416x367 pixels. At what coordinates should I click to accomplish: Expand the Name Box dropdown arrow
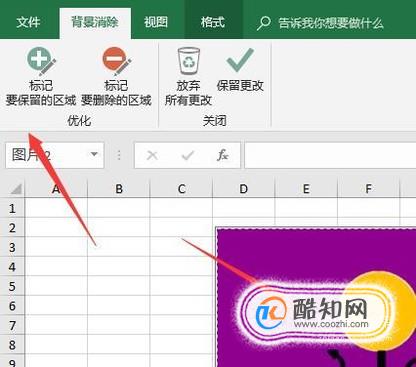click(94, 154)
